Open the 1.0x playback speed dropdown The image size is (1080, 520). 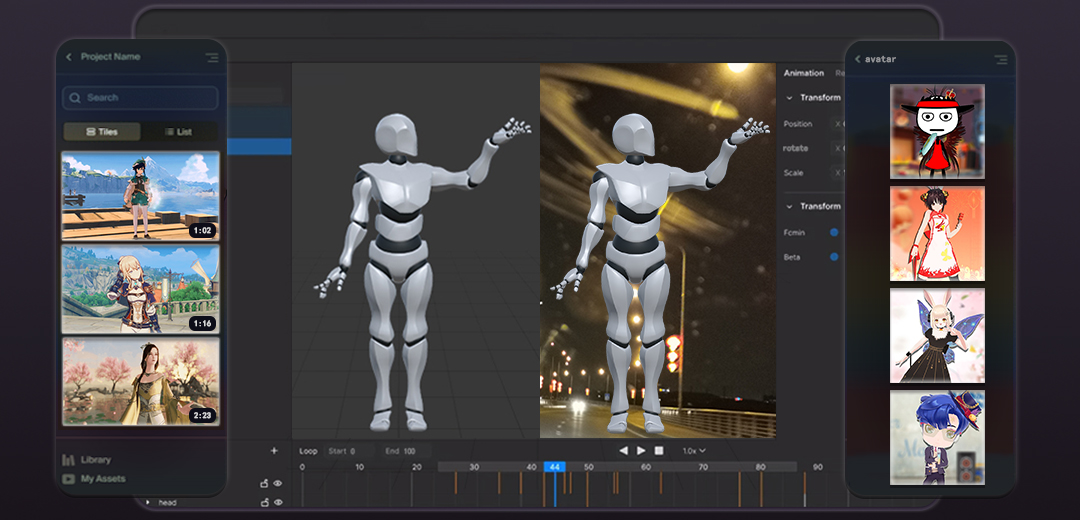point(693,451)
